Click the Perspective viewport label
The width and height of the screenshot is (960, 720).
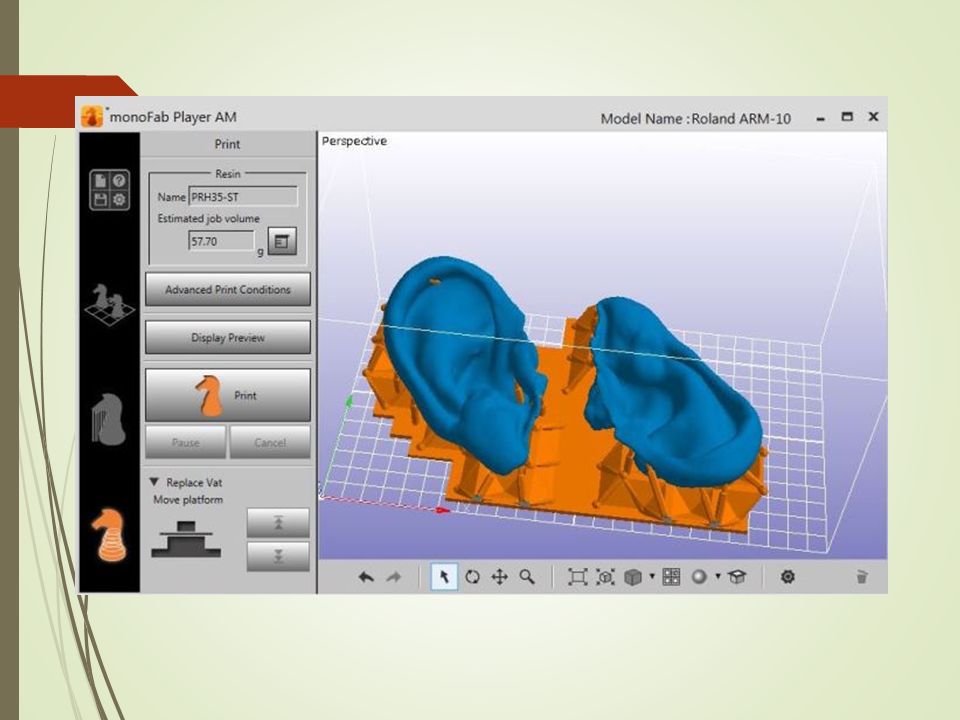(354, 141)
